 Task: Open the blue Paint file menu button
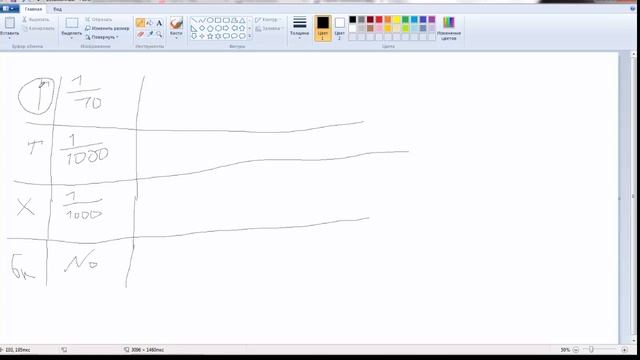tap(9, 9)
